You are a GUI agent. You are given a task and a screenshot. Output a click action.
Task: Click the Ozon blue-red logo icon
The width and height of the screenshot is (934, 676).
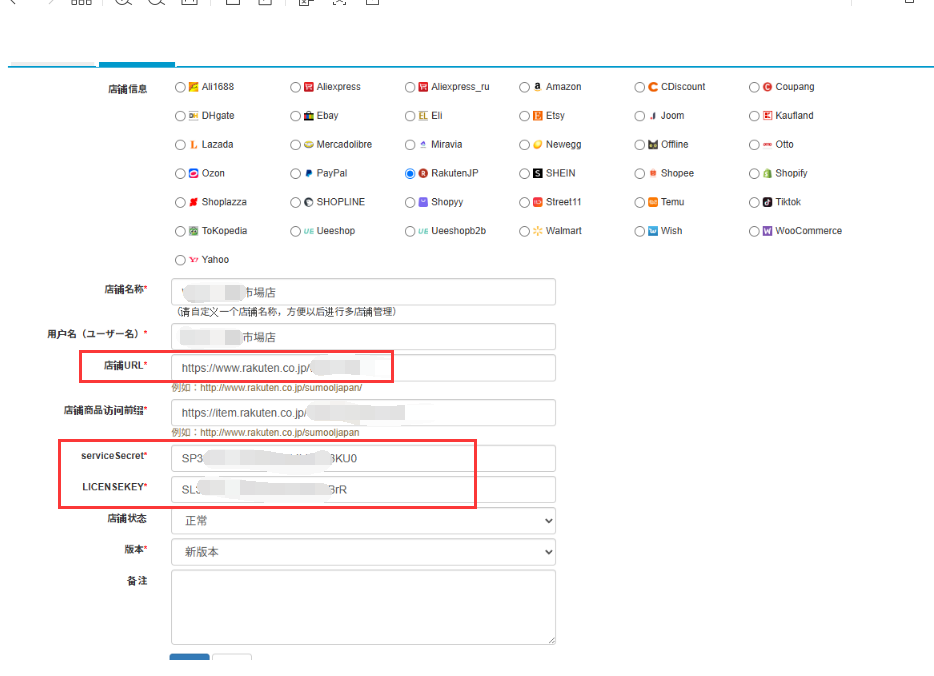click(x=194, y=173)
